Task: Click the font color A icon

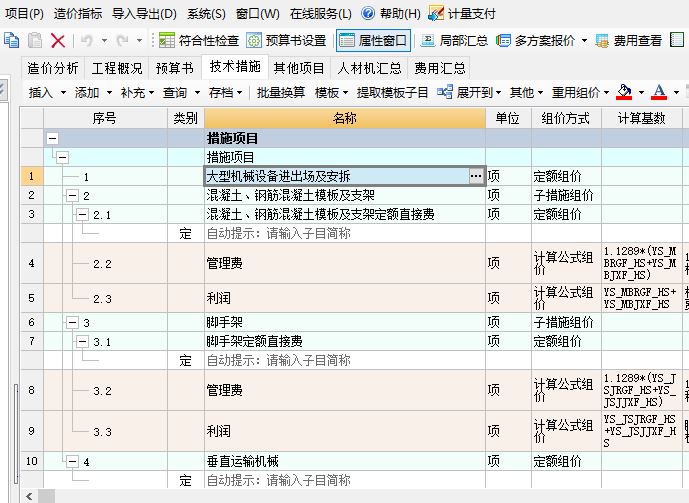Action: (x=659, y=92)
